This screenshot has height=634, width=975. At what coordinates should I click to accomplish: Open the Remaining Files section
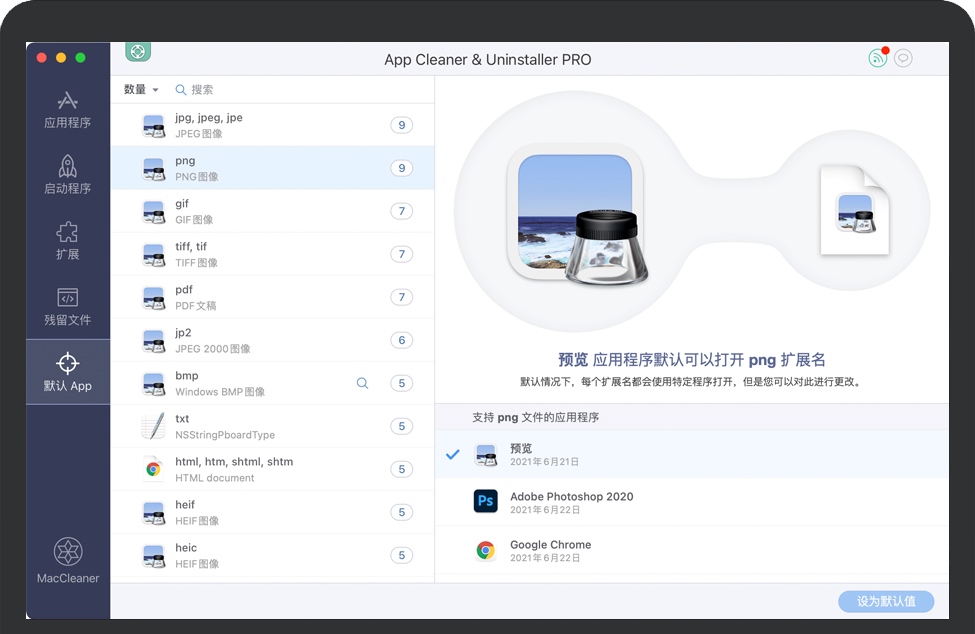tap(67, 306)
